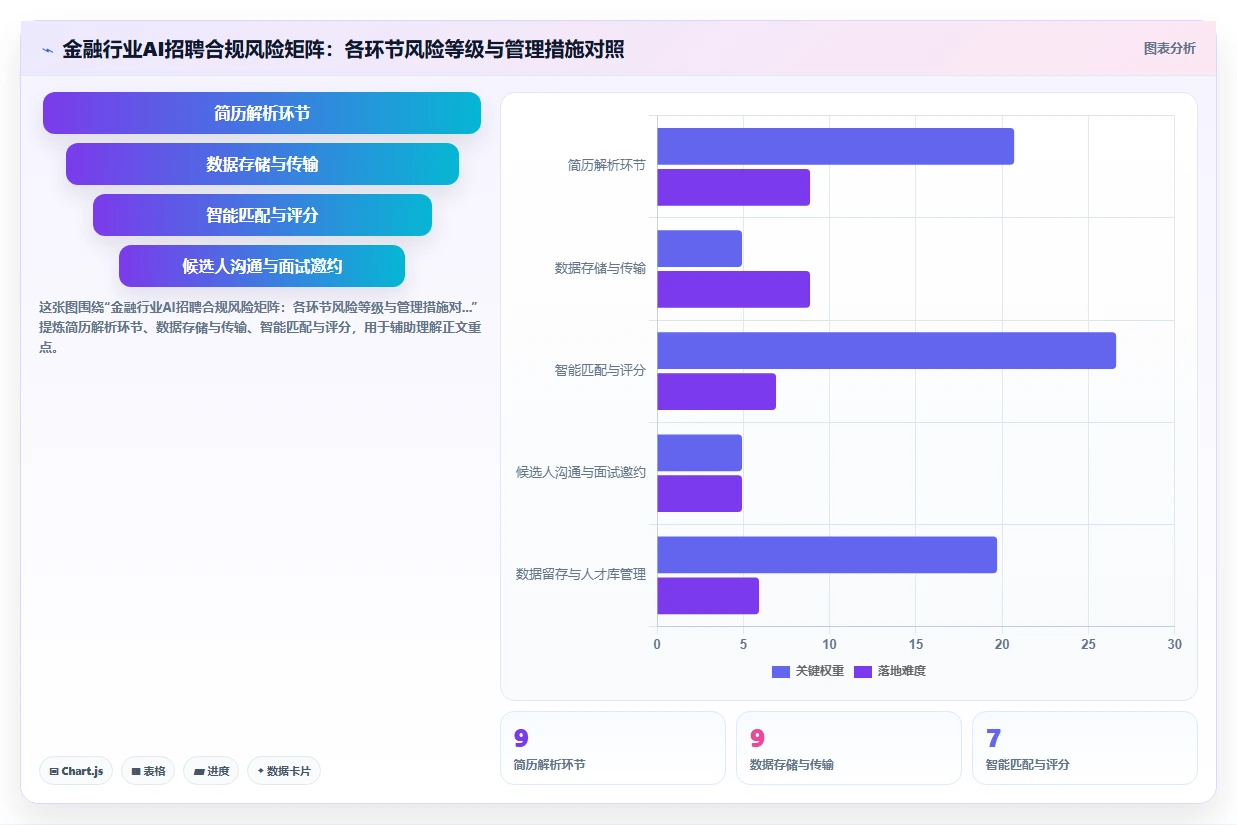
Task: Toggle the 落地难度 legend swatch
Action: coord(863,671)
